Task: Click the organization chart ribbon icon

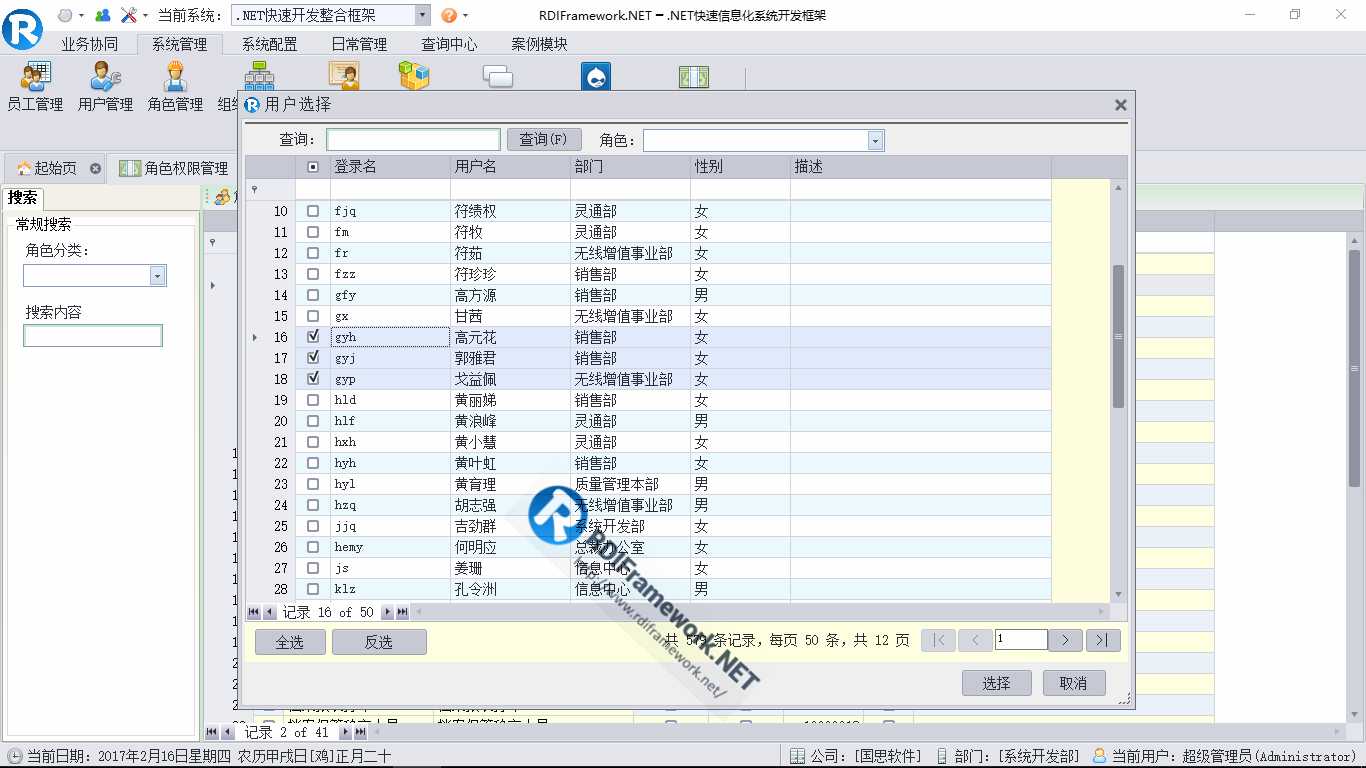Action: pos(259,77)
